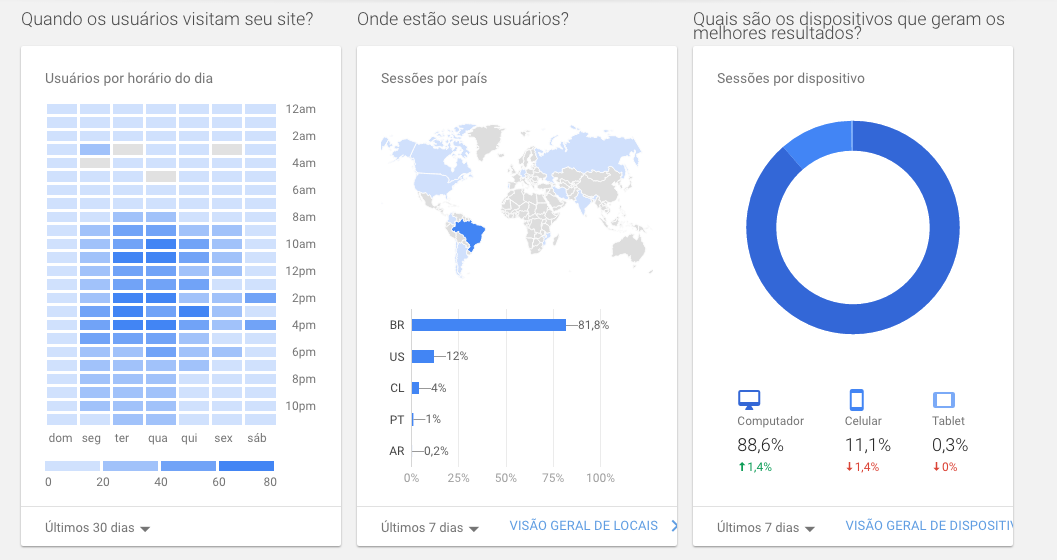Click the CL bar label in country chart

click(397, 388)
